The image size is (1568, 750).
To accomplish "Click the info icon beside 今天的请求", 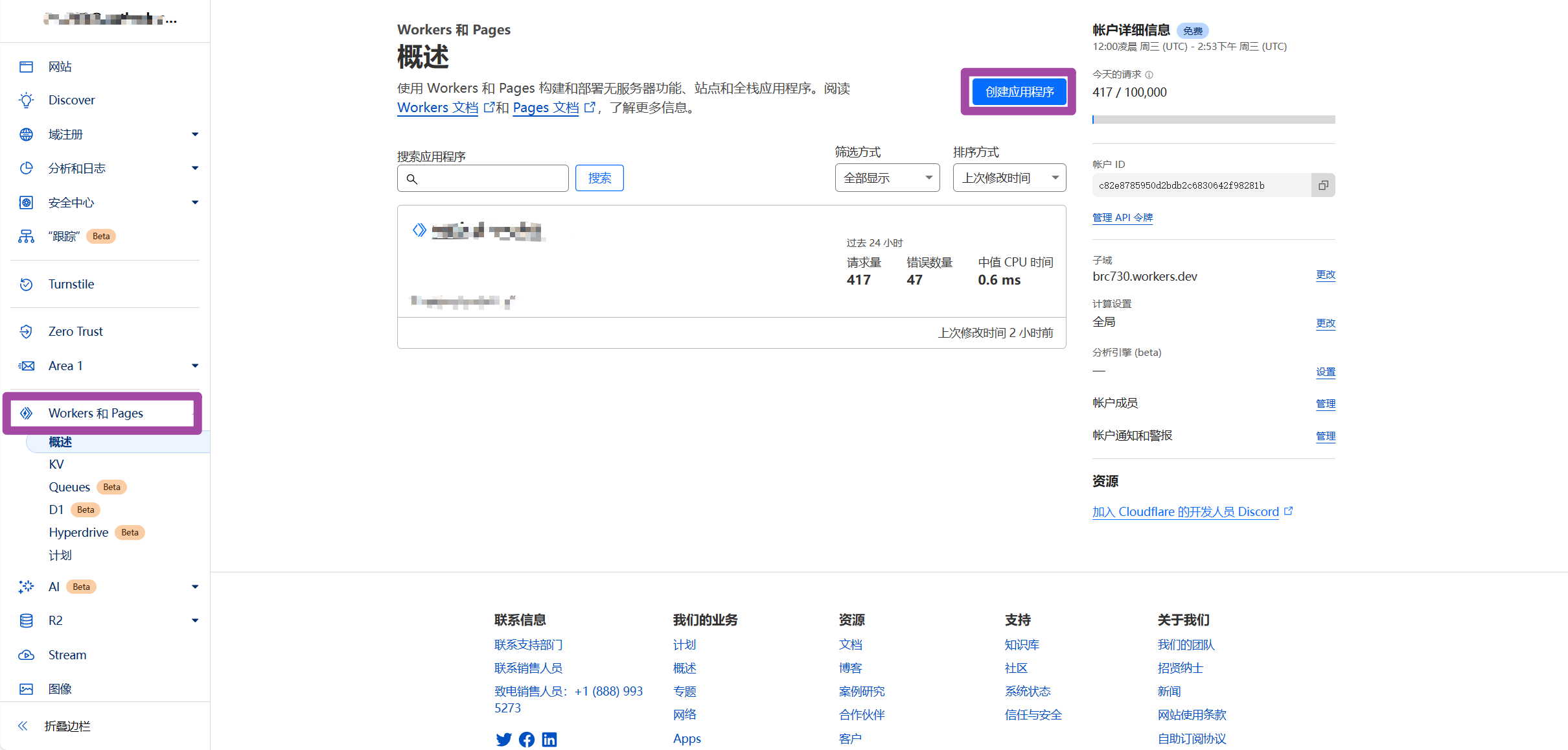I will pos(1149,75).
